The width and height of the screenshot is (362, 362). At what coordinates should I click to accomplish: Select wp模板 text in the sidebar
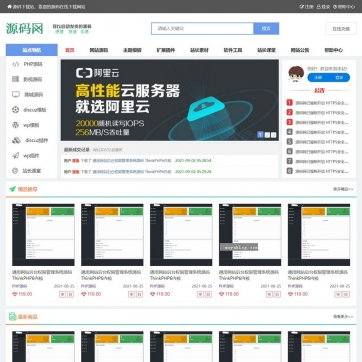(x=31, y=125)
